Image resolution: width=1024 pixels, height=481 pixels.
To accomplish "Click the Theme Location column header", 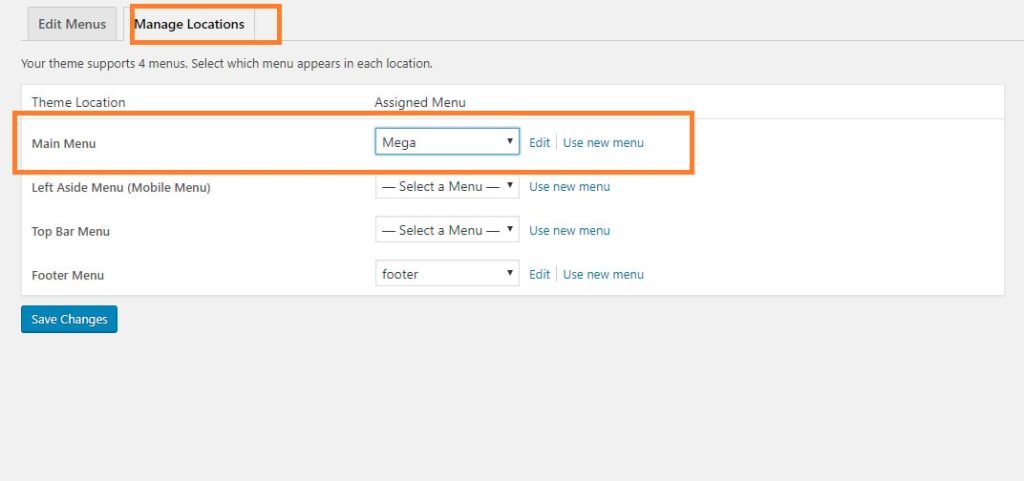I will tap(78, 102).
